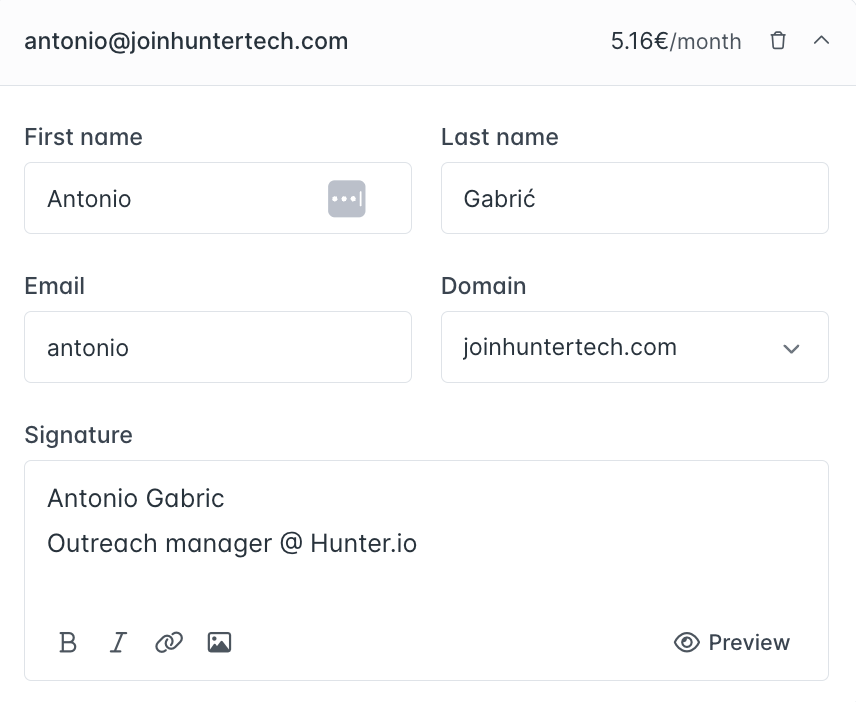
Task: Insert an image into the signature
Action: (x=219, y=642)
